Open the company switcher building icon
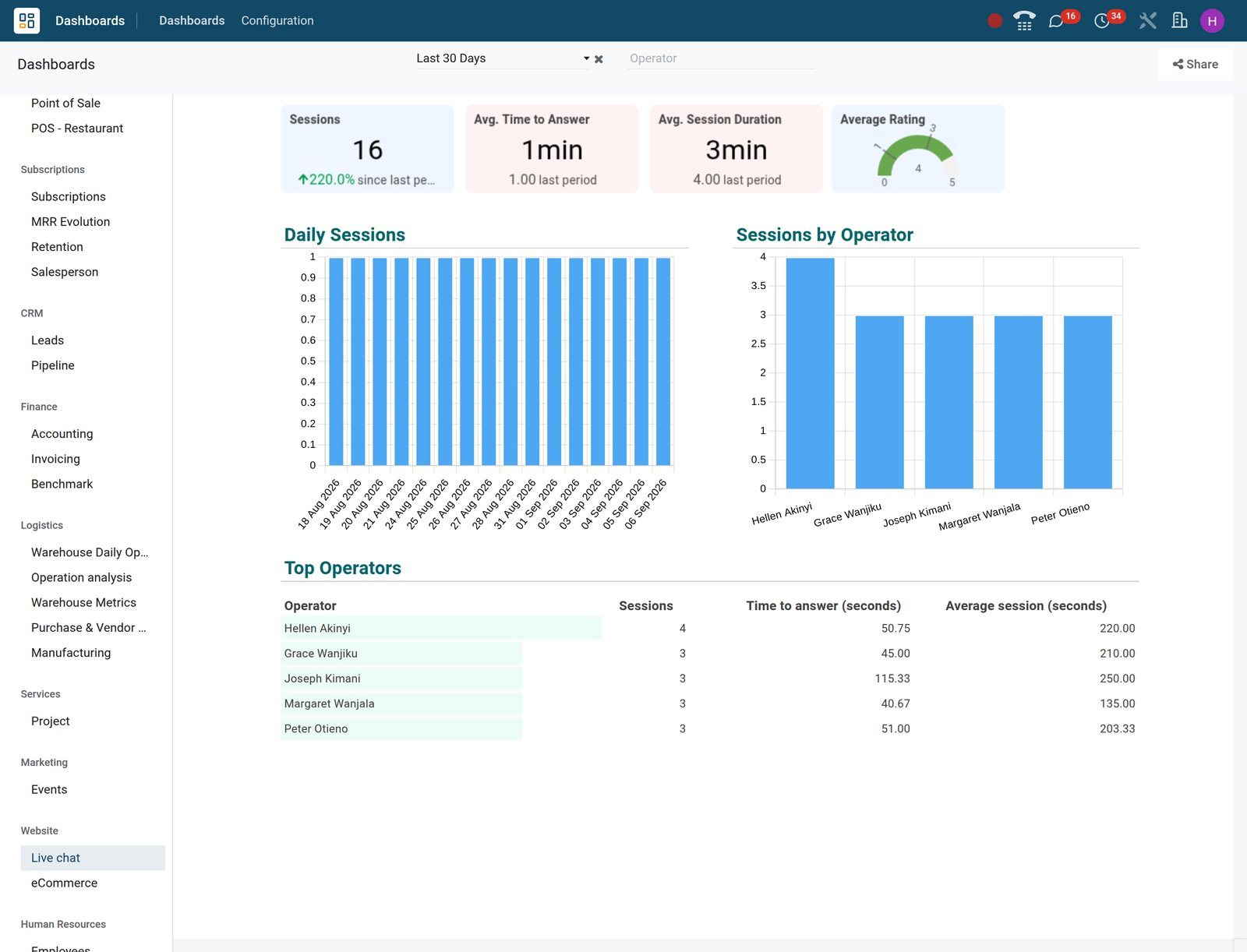This screenshot has width=1247, height=952. [1180, 21]
